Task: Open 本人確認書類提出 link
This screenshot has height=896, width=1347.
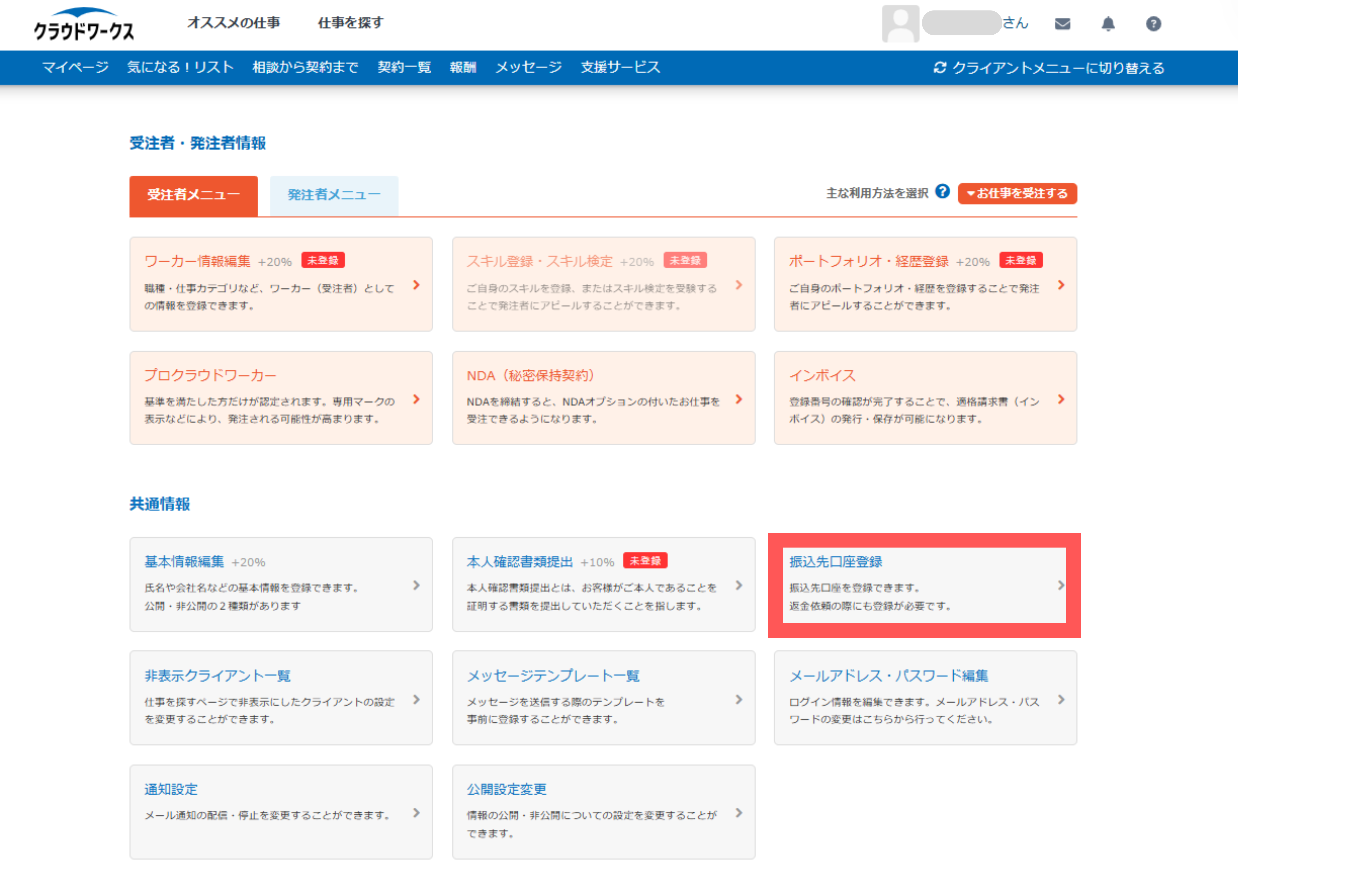Action: [x=520, y=562]
